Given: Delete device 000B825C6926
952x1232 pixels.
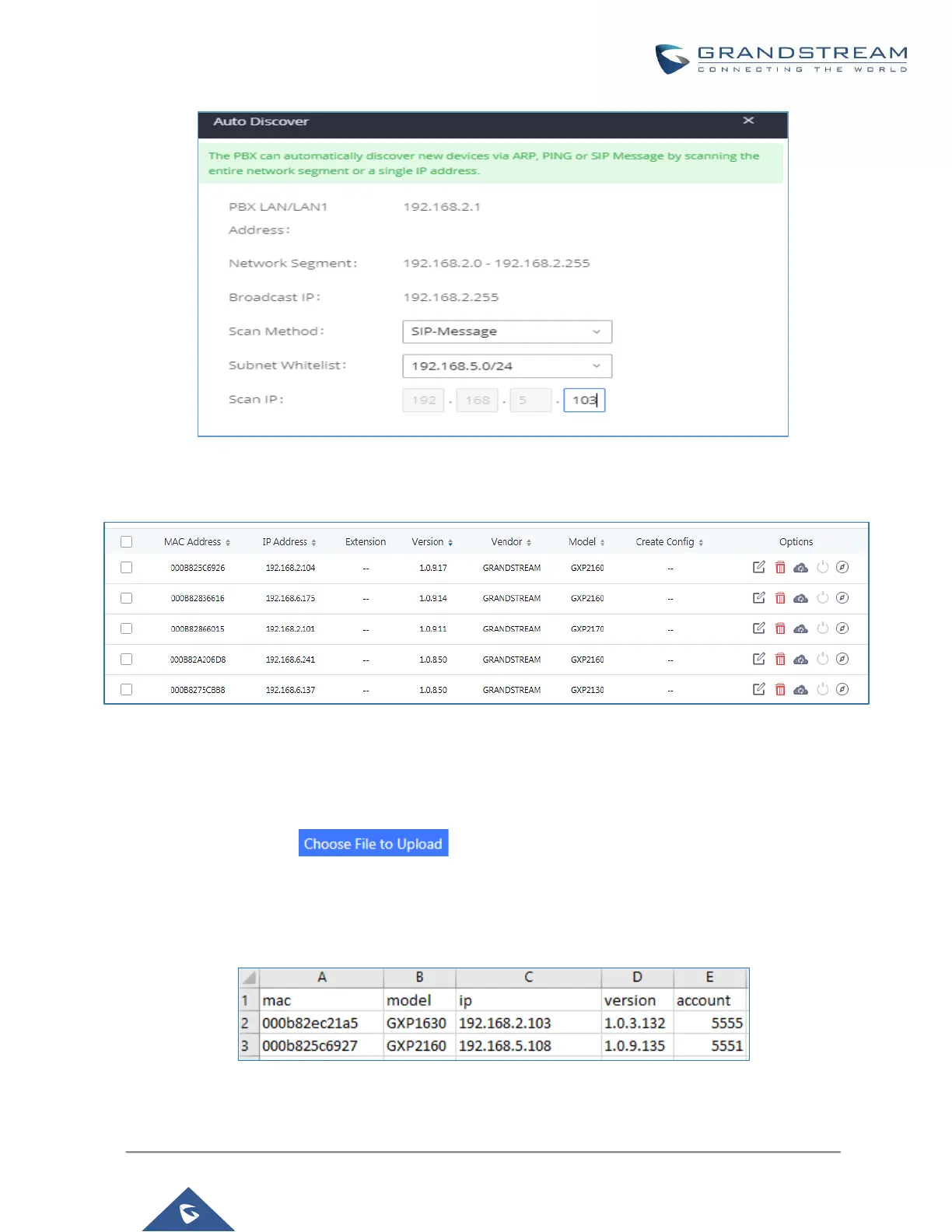Looking at the screenshot, I should click(780, 567).
